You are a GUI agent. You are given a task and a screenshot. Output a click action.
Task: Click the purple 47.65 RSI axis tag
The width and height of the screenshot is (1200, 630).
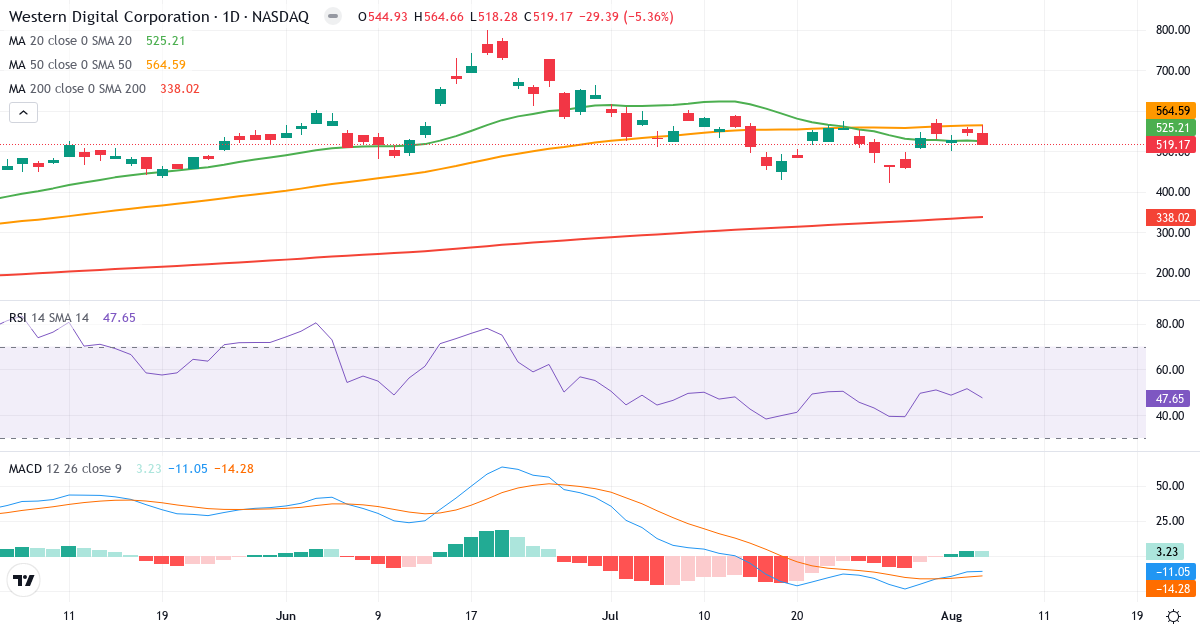(1167, 398)
